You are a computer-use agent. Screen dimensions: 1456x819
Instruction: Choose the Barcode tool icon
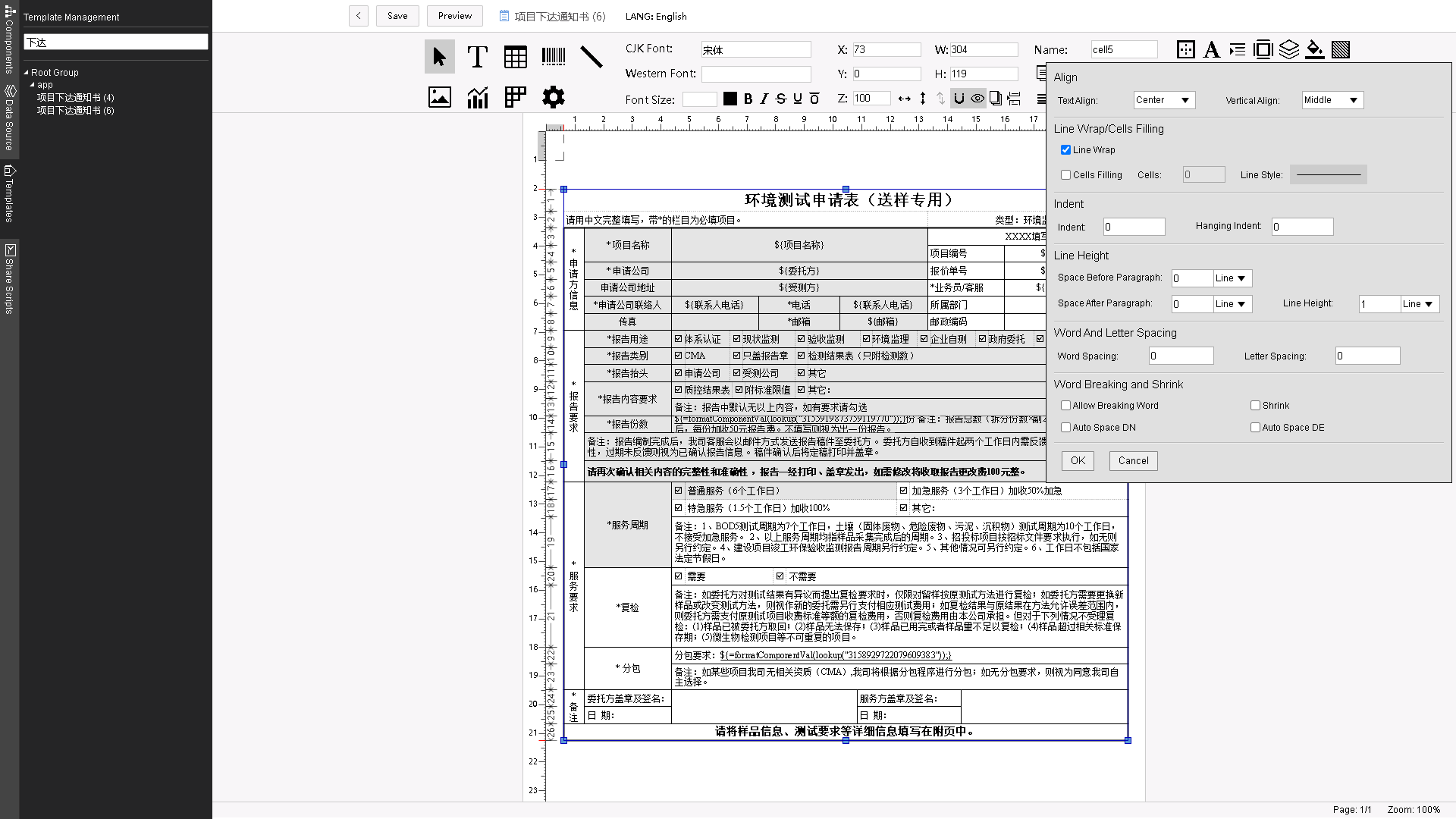(x=554, y=56)
